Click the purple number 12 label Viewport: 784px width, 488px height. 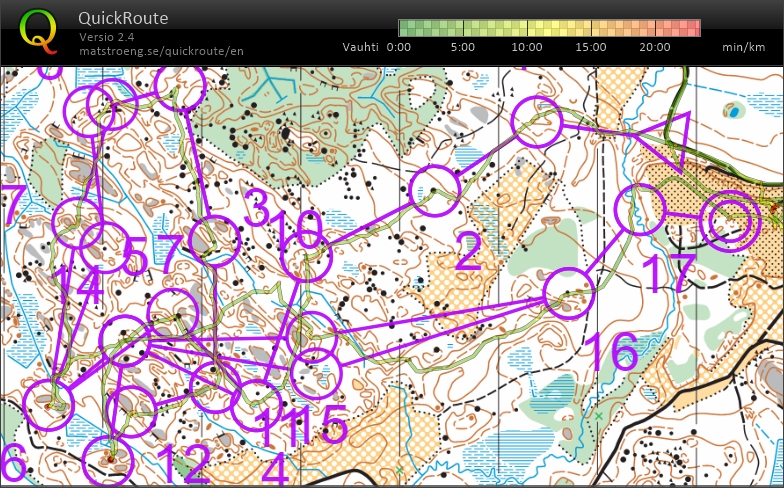183,464
